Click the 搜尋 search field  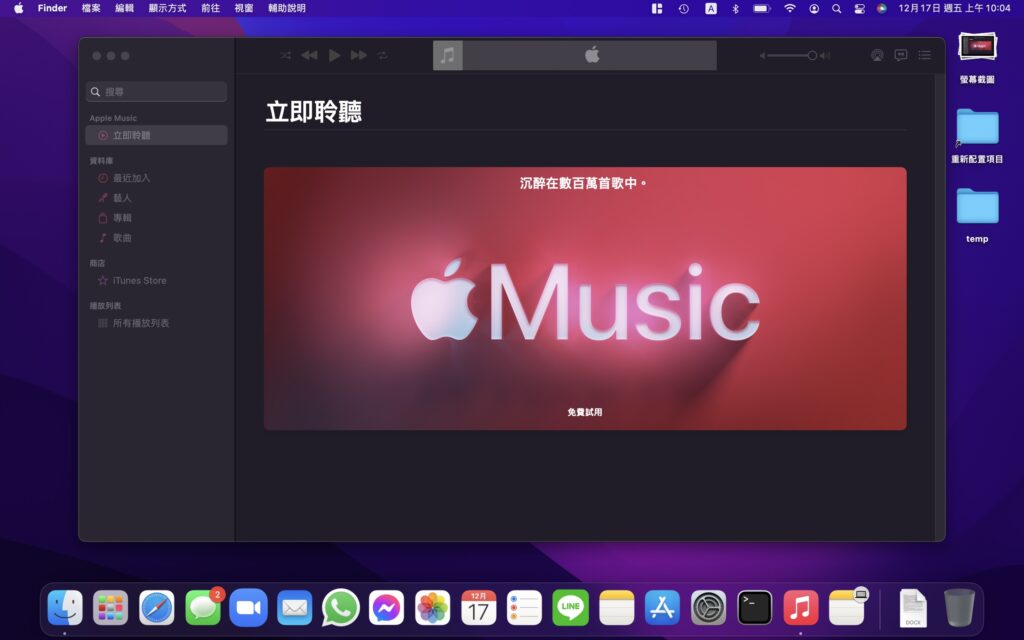click(x=157, y=91)
